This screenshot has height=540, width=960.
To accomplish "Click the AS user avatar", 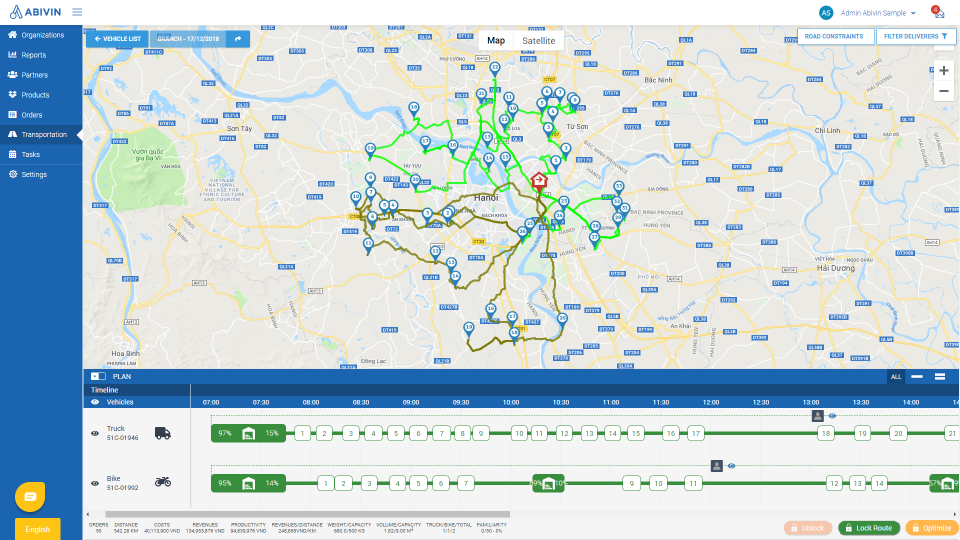I will (826, 12).
